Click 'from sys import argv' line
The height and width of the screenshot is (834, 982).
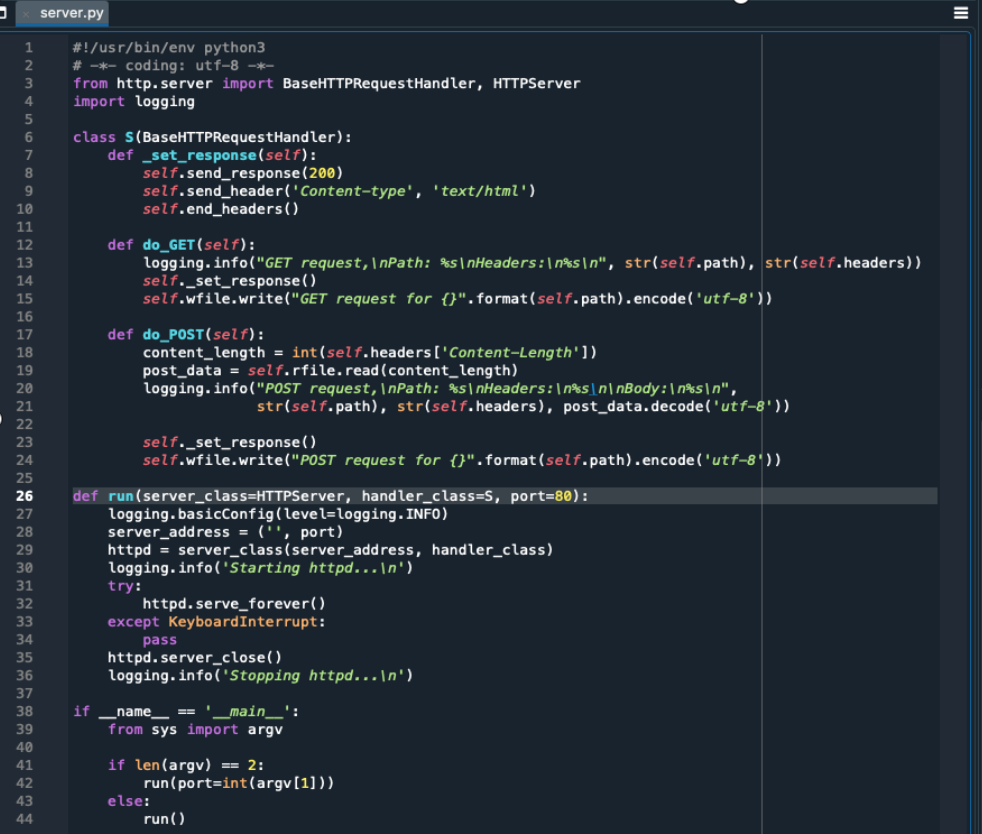pyautogui.click(x=195, y=729)
